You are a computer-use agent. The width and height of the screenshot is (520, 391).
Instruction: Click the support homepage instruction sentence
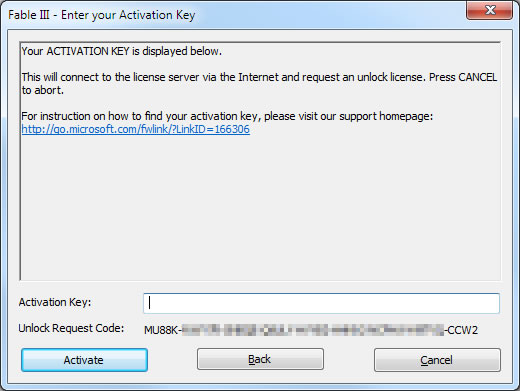[227, 116]
